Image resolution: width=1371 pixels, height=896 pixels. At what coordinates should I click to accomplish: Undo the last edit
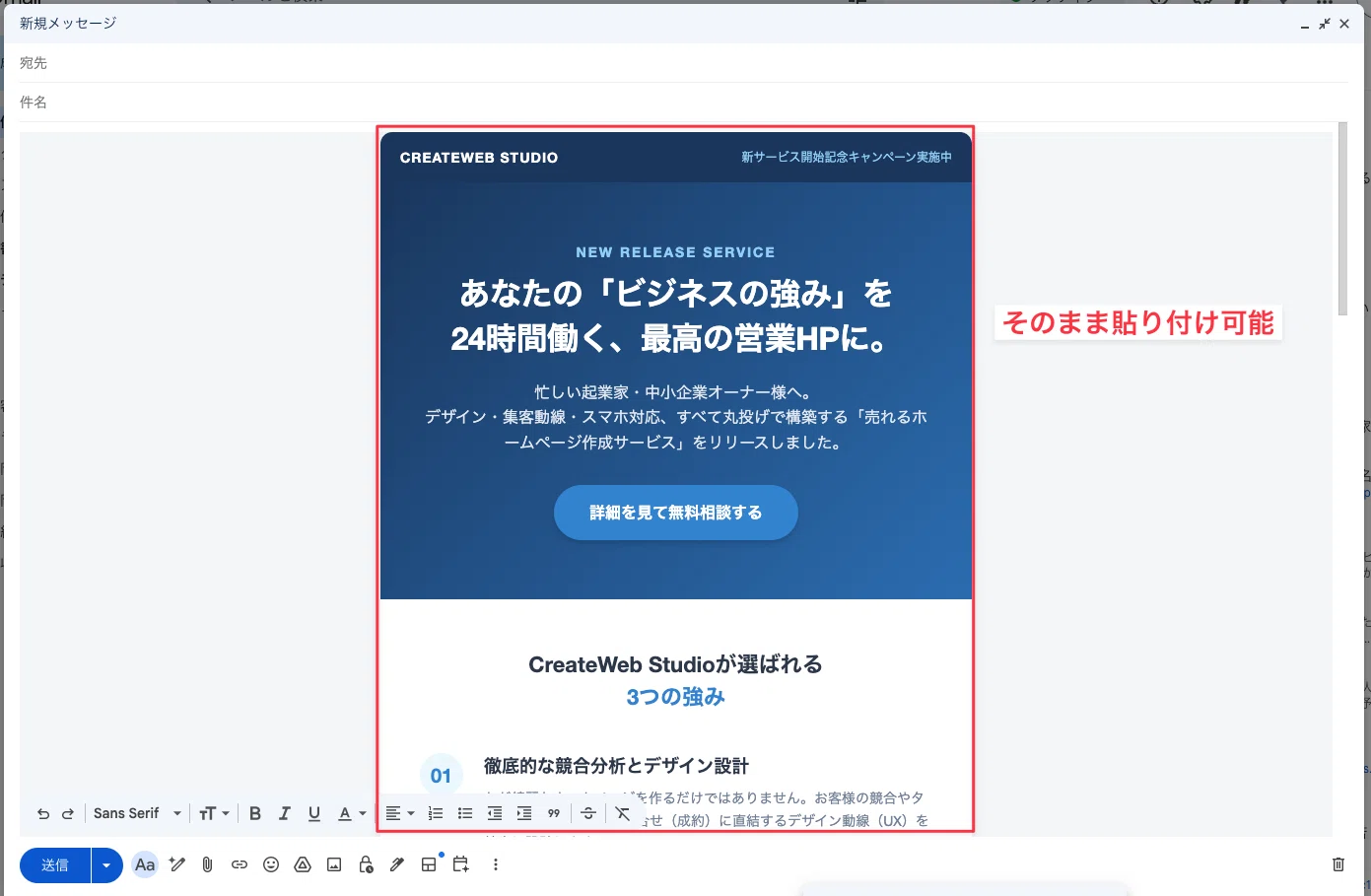[x=43, y=814]
